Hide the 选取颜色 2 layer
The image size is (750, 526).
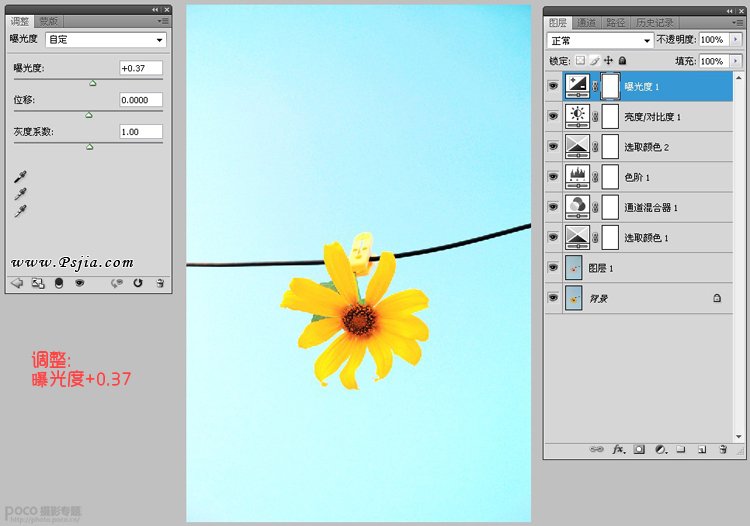(x=553, y=146)
